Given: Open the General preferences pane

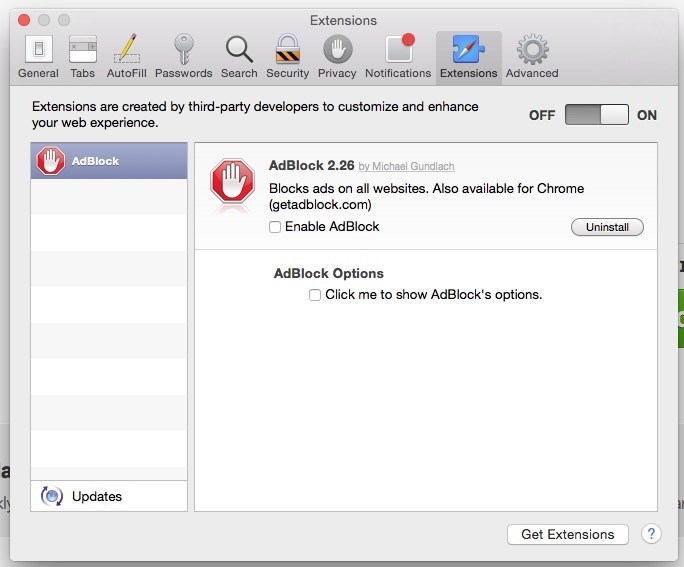Looking at the screenshot, I should [38, 57].
